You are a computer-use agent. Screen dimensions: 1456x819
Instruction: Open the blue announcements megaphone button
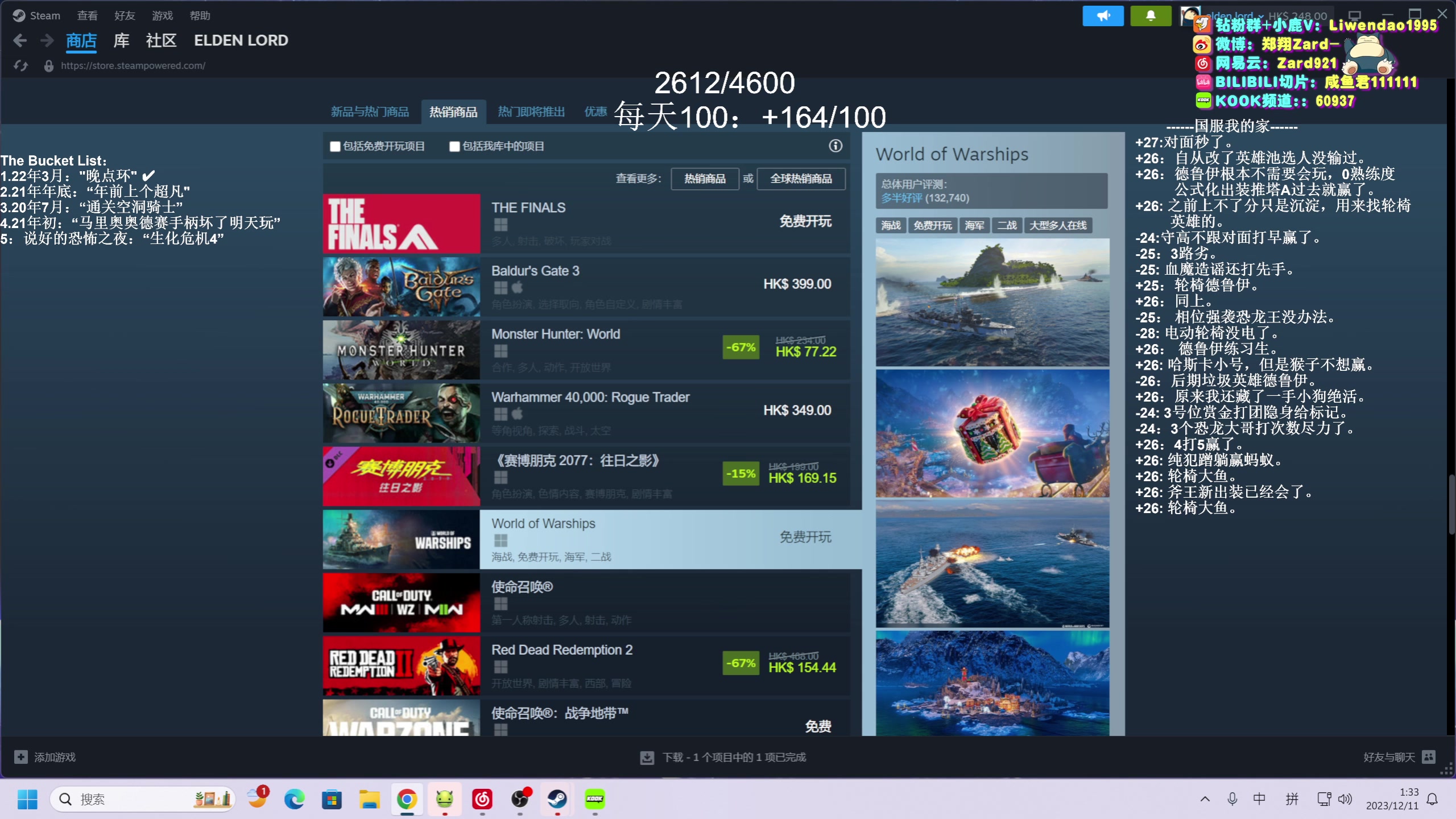(x=1103, y=16)
